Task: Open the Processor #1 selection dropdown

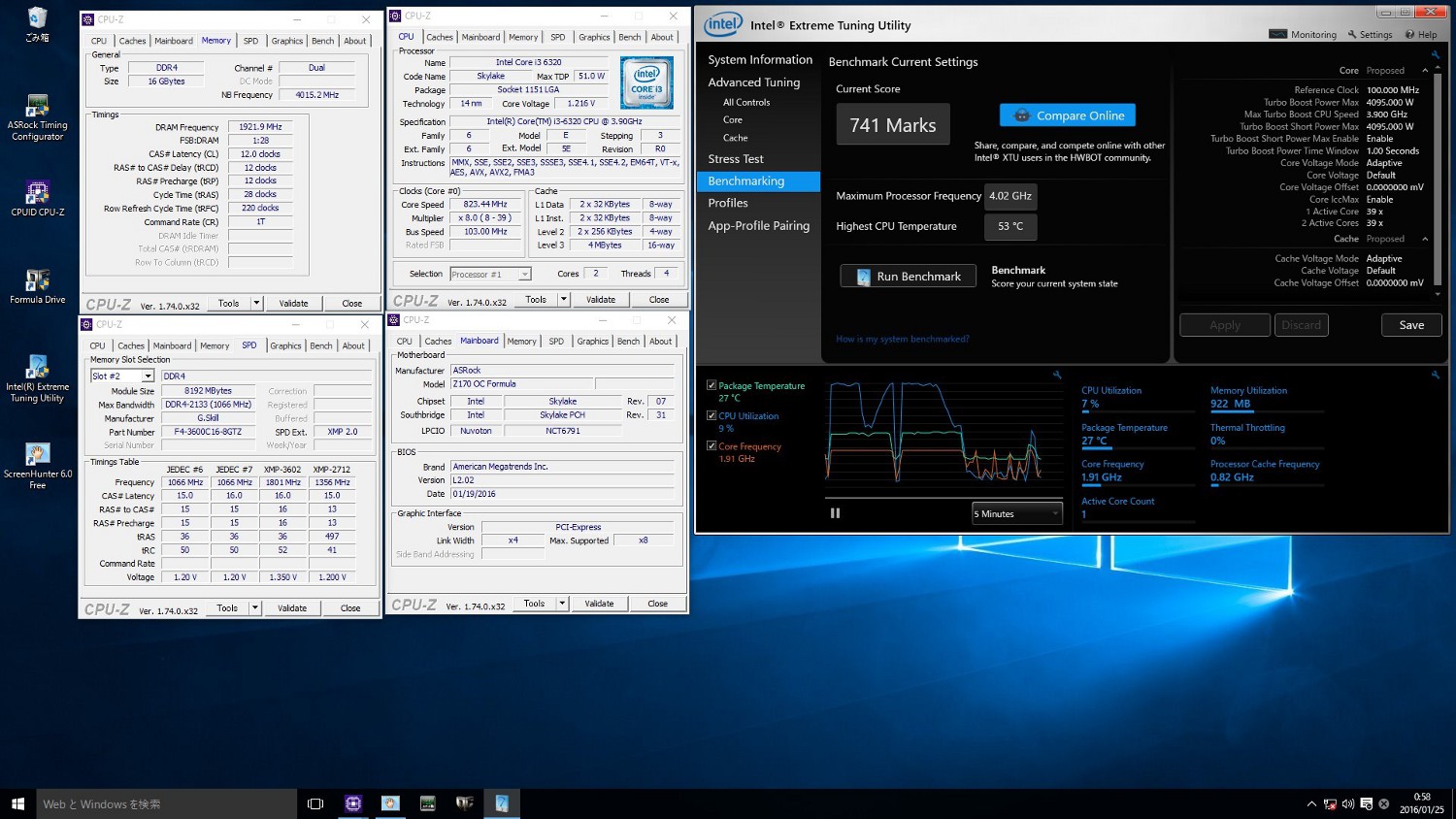Action: [x=490, y=275]
